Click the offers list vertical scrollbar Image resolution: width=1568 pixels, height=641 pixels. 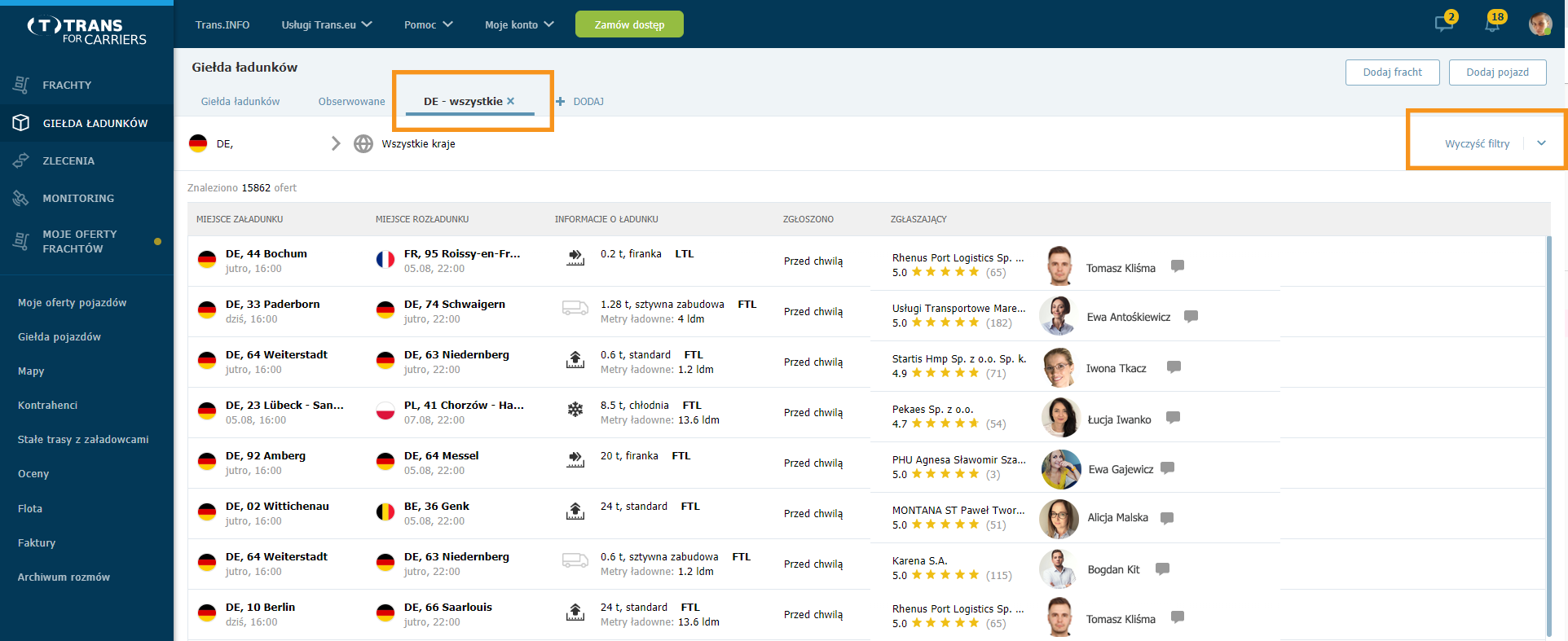(1548, 436)
